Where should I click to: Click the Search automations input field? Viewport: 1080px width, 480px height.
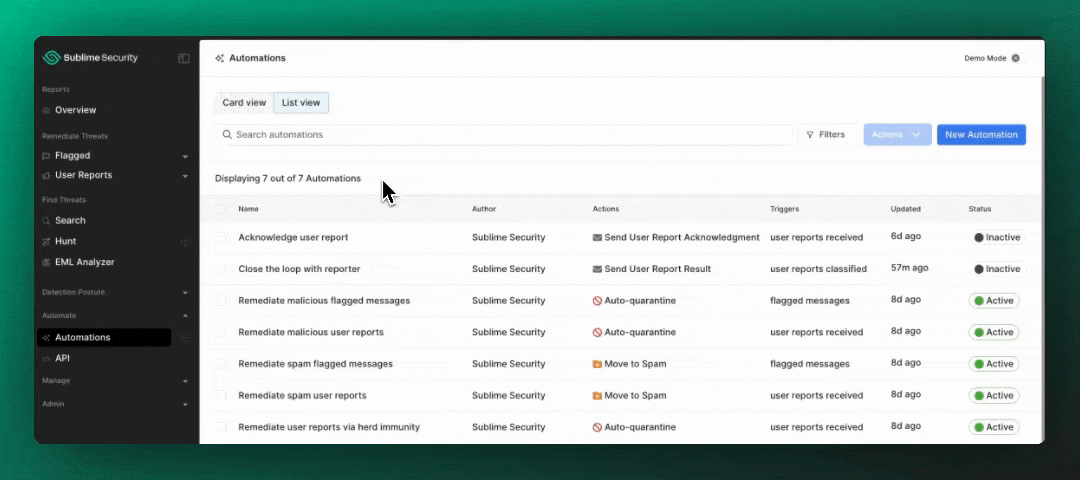[503, 135]
